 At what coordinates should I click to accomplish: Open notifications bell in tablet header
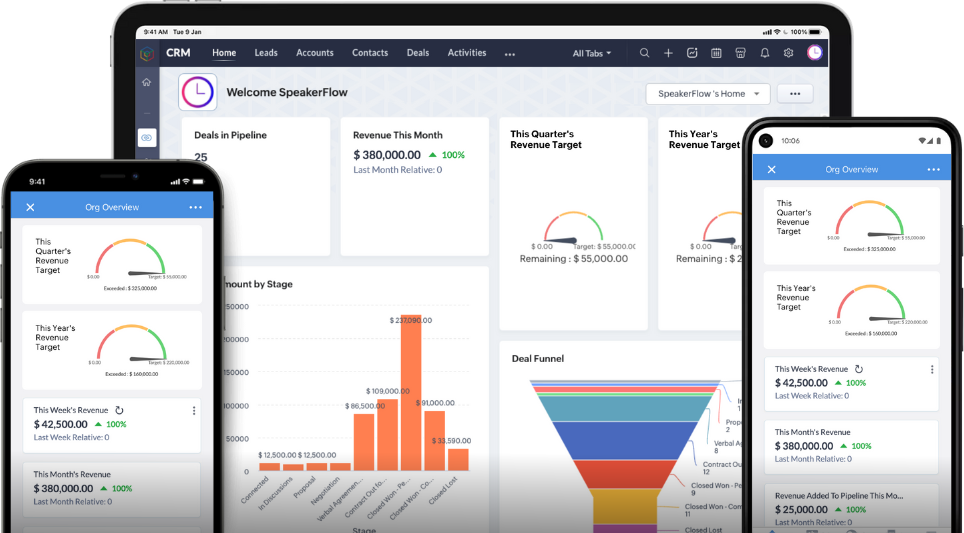[765, 53]
